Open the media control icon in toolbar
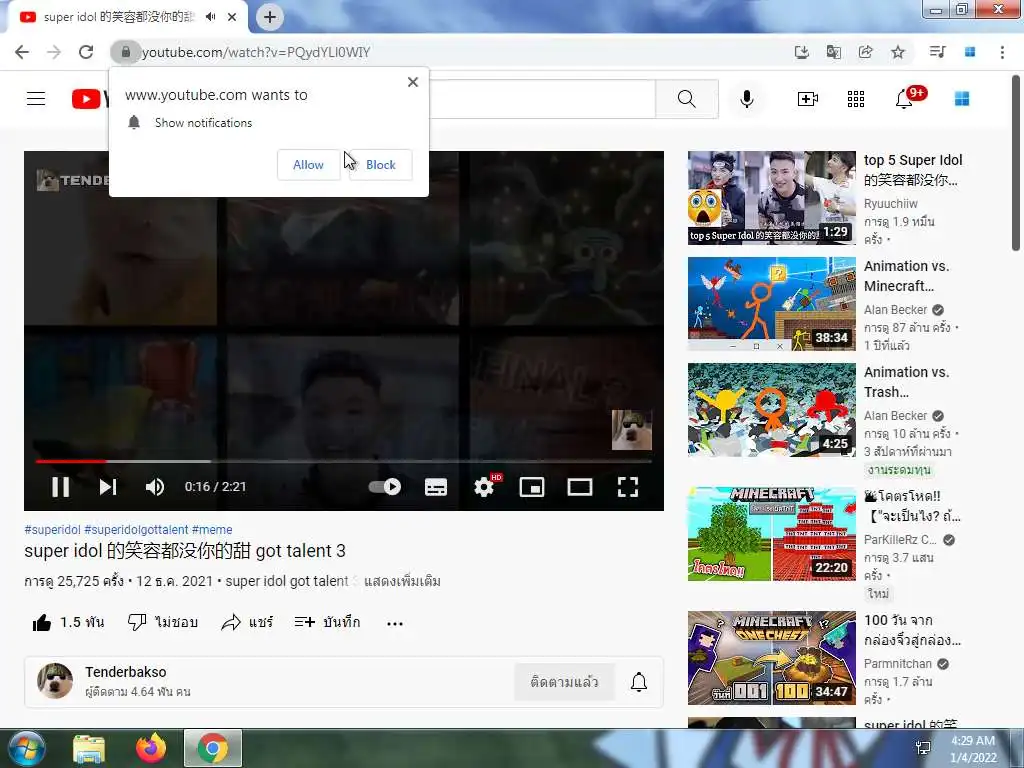1024x768 pixels. click(938, 52)
